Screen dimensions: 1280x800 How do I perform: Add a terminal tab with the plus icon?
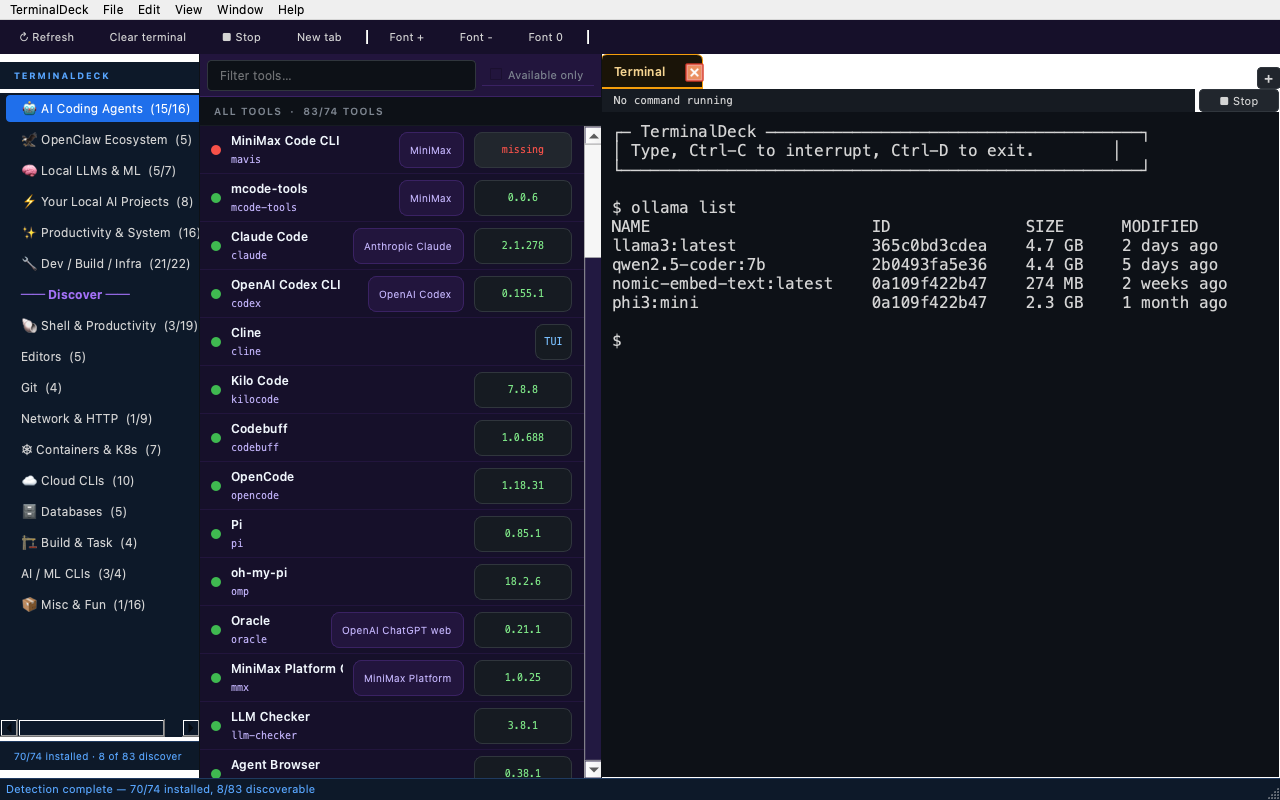click(x=1268, y=78)
